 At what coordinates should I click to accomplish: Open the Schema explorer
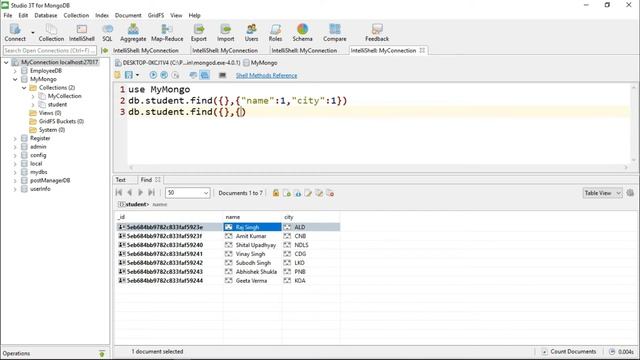(302, 32)
